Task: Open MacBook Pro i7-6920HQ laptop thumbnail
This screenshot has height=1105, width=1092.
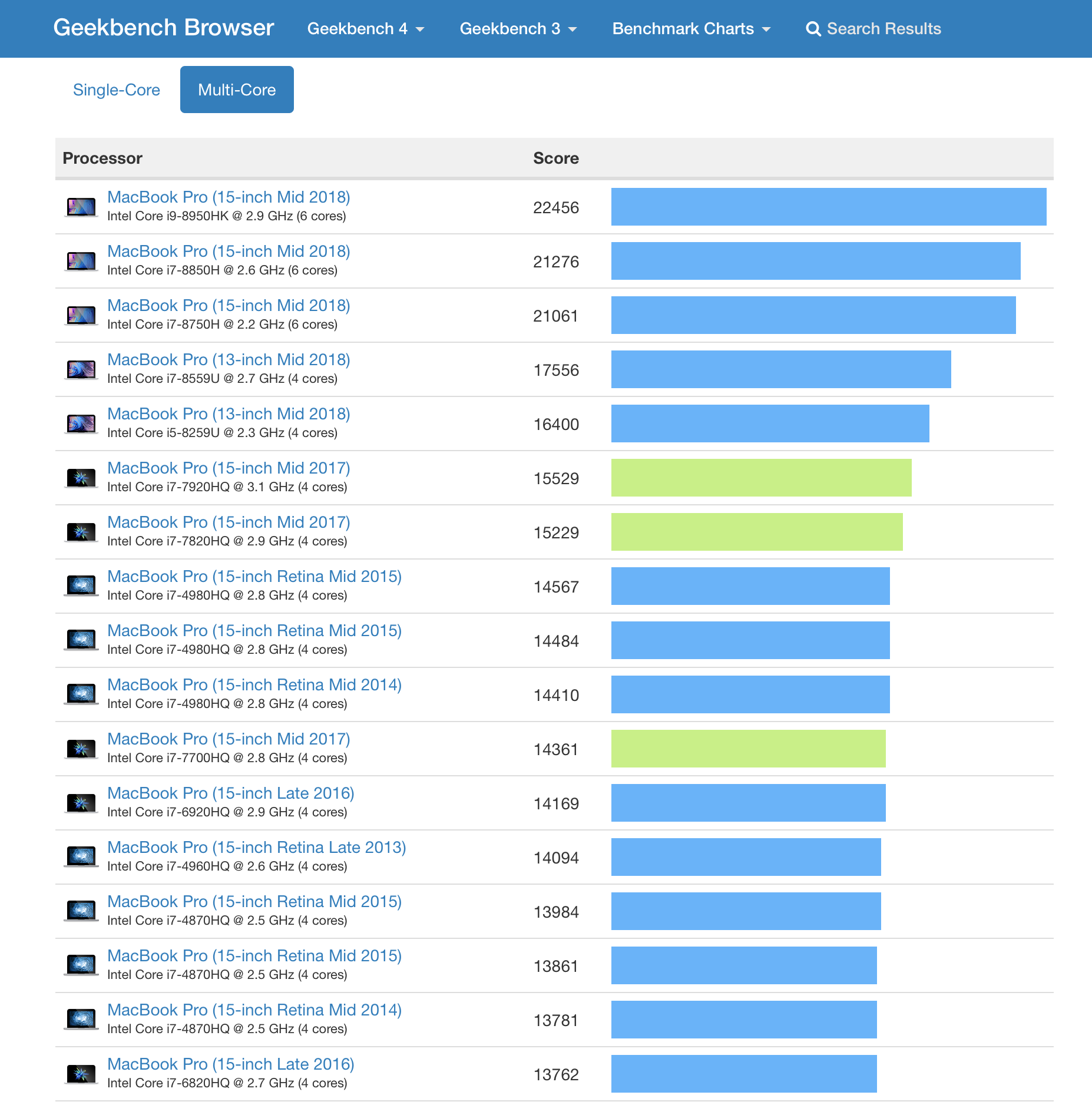Action: pos(81,803)
